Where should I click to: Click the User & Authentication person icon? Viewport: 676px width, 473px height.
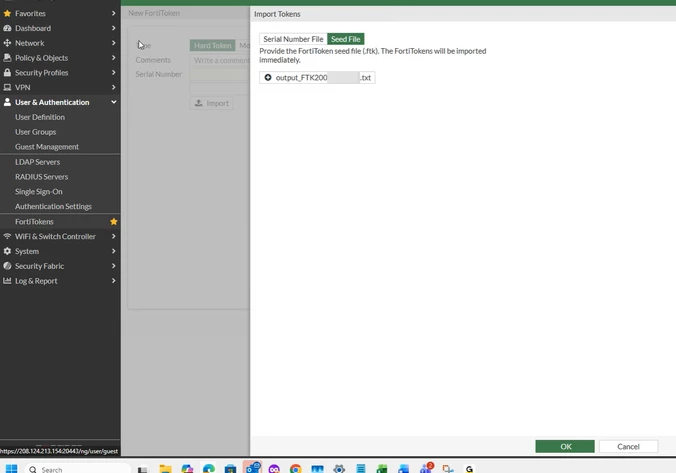(x=7, y=102)
